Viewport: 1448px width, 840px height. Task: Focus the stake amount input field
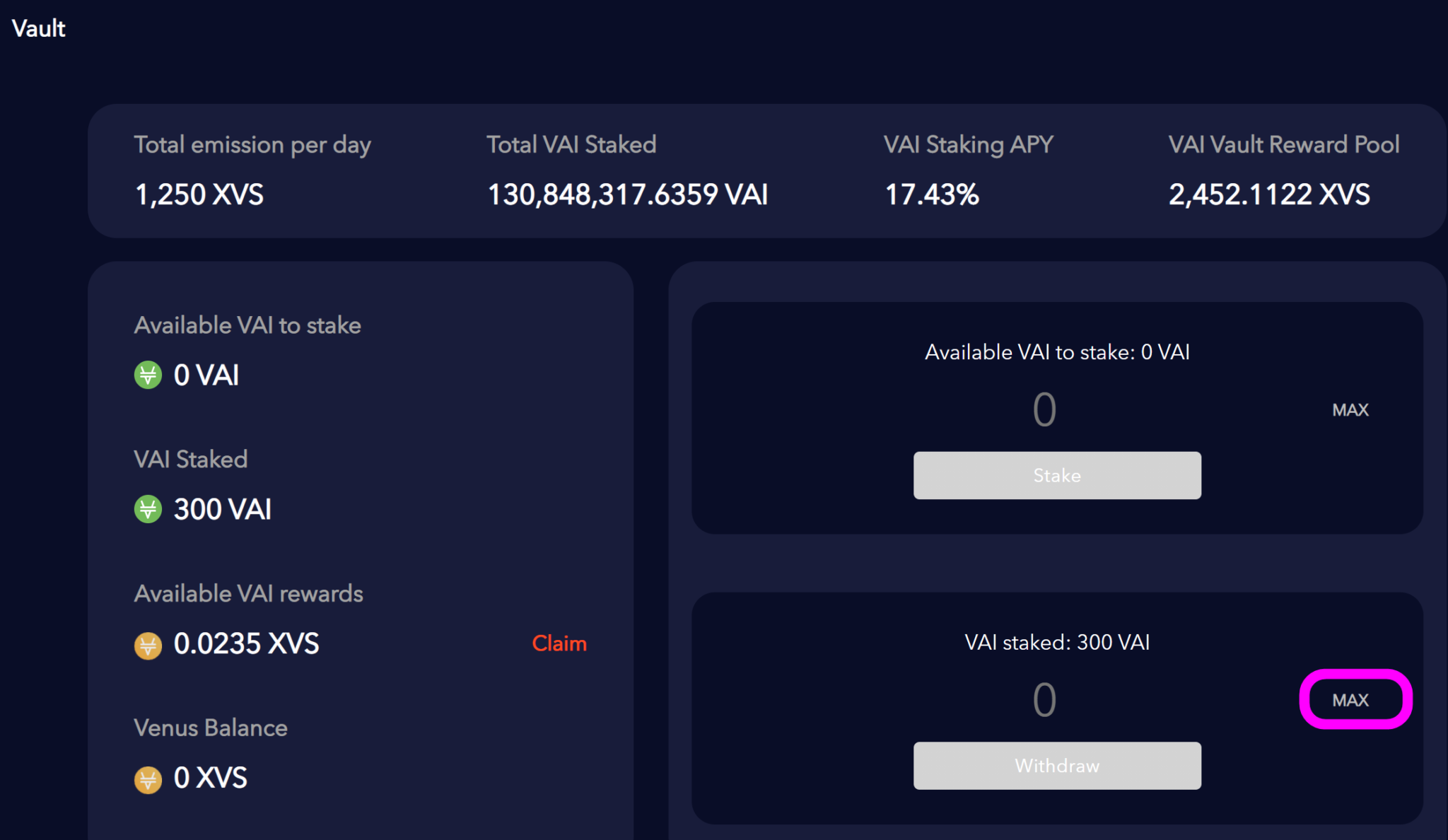pos(1044,410)
